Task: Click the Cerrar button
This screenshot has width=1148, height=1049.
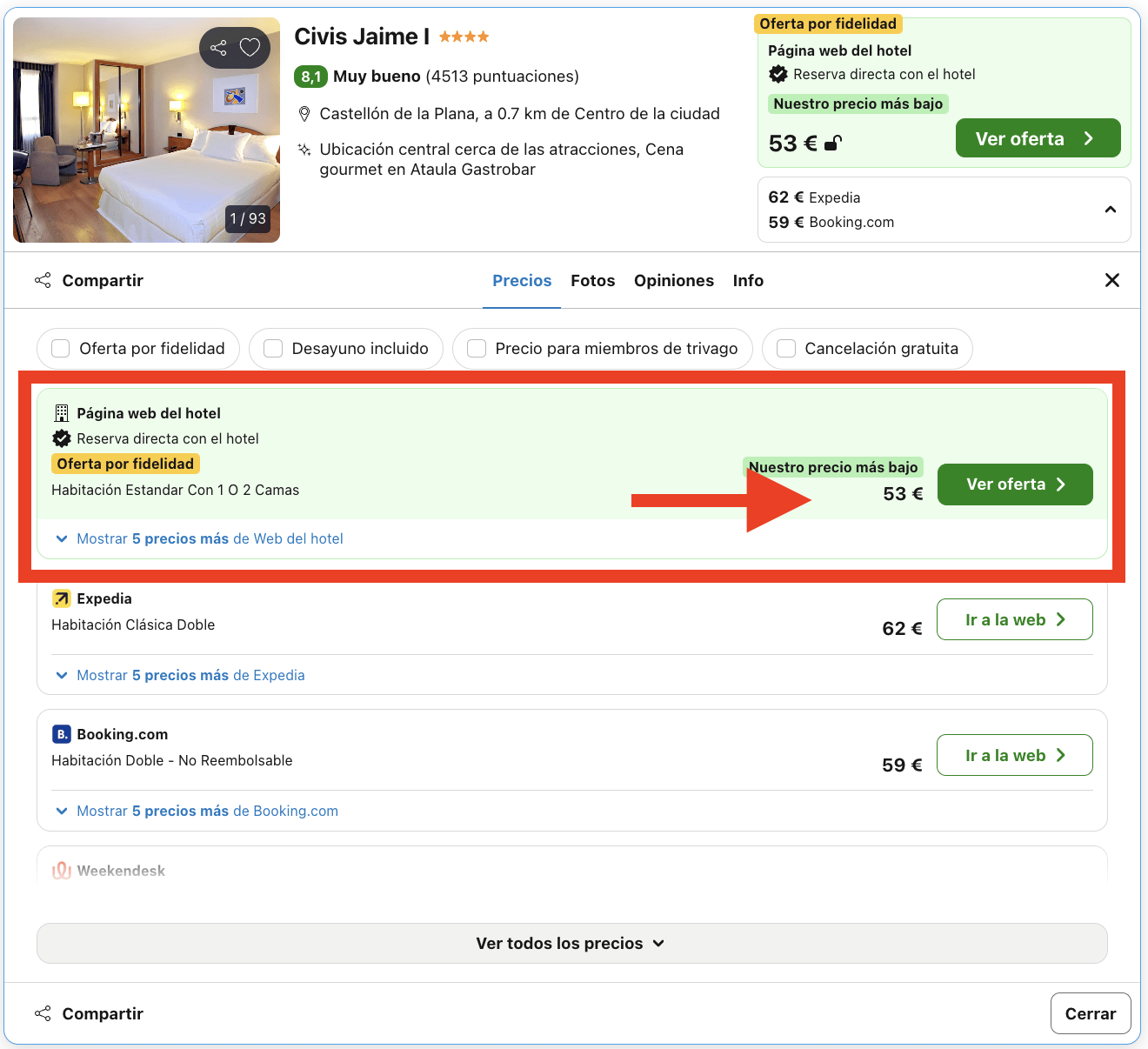Action: click(x=1091, y=1013)
